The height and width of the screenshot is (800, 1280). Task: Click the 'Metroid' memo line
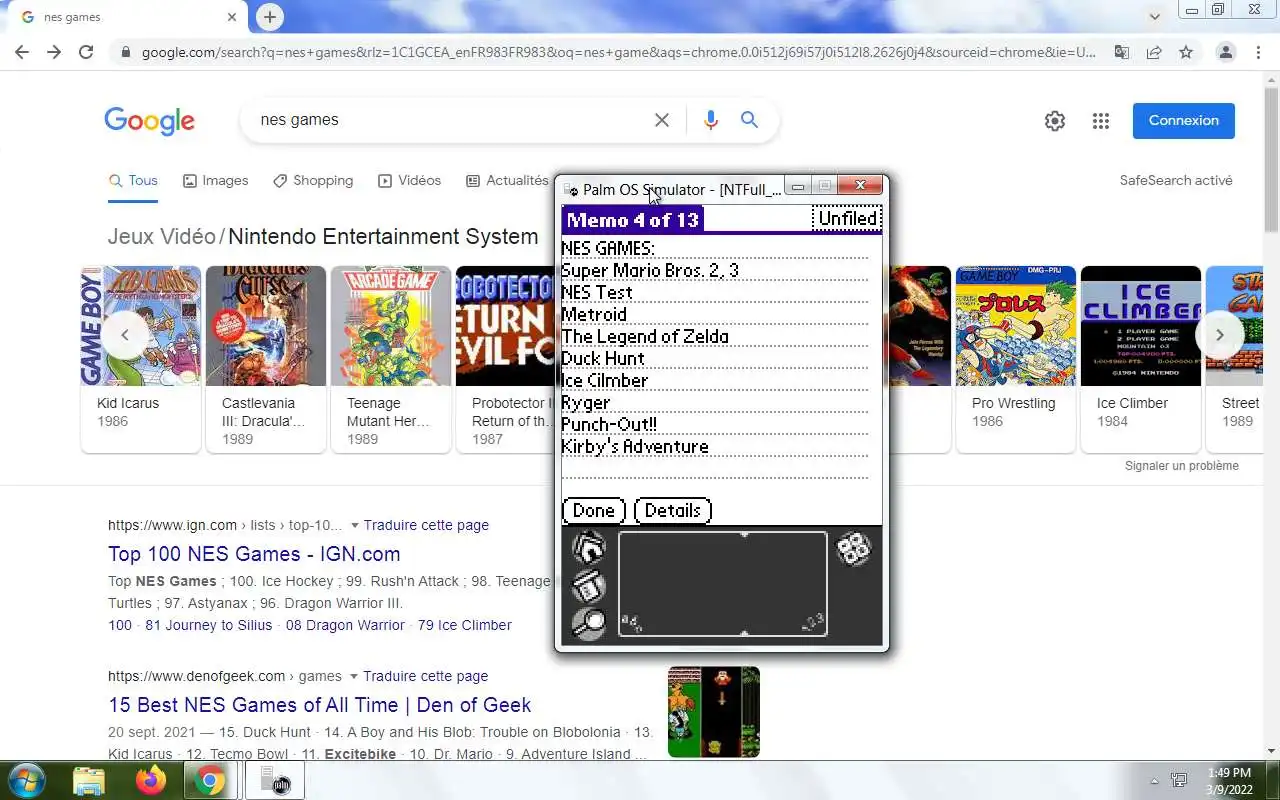click(x=594, y=314)
